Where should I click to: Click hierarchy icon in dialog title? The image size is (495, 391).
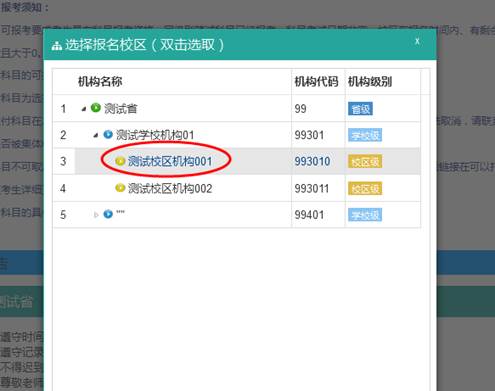(x=57, y=46)
